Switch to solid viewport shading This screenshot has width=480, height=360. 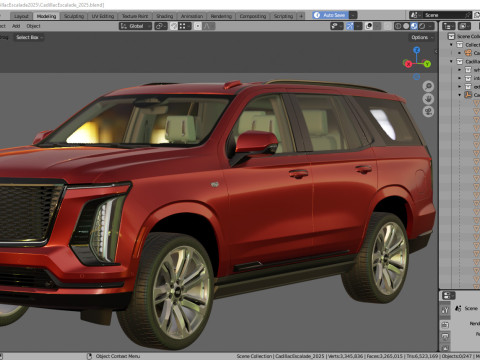click(x=406, y=26)
